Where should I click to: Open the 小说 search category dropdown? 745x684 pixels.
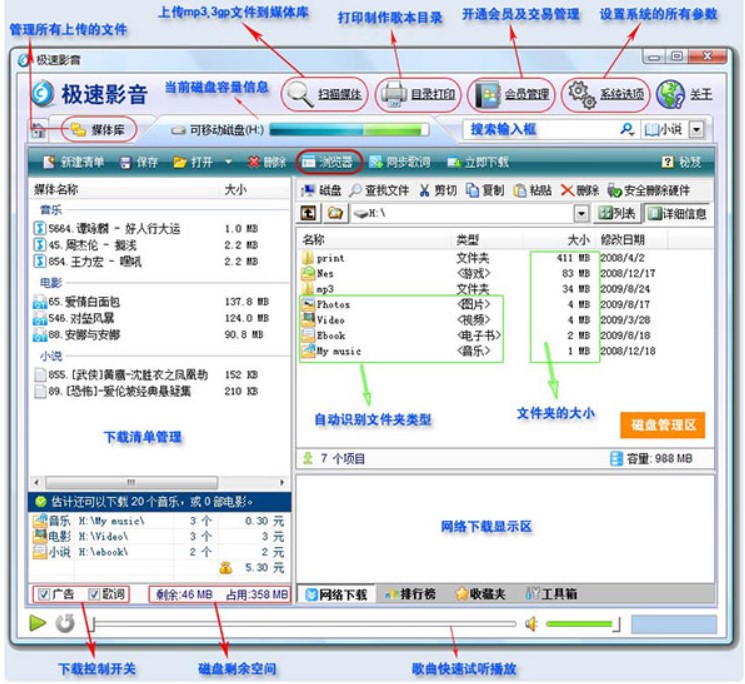pos(696,129)
